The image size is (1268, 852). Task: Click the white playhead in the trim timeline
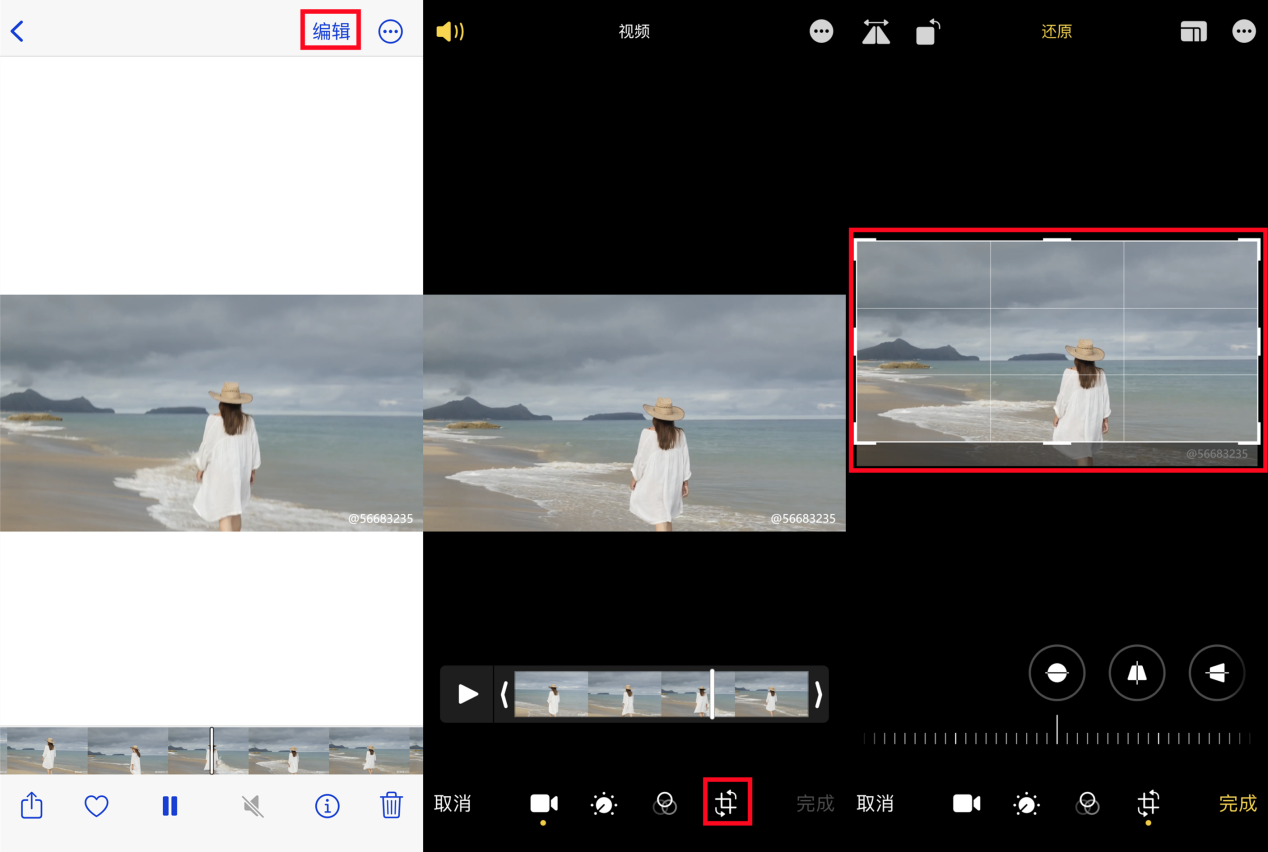(x=712, y=694)
